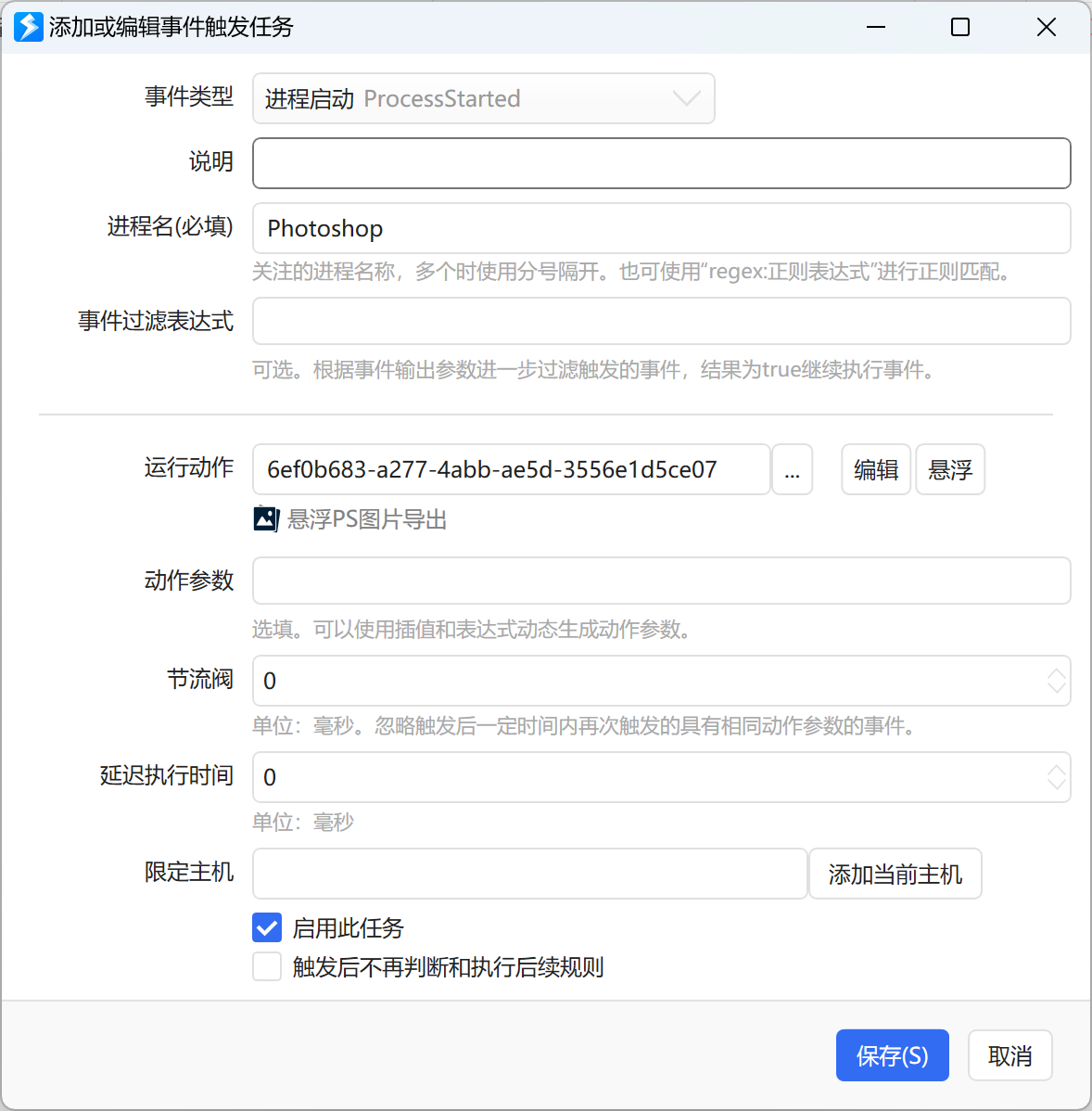
Task: Check 触发后不再判断和执行后续规则 checkbox
Action: pyautogui.click(x=267, y=966)
